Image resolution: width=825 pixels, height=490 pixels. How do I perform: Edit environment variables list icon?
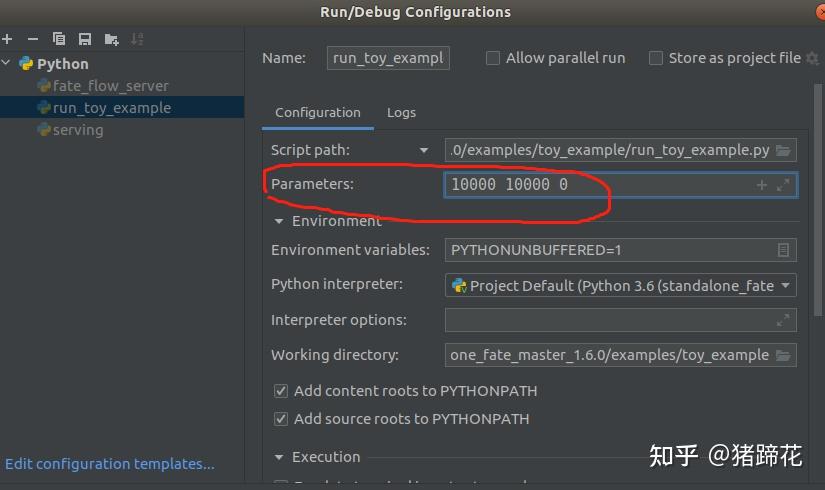click(x=783, y=250)
